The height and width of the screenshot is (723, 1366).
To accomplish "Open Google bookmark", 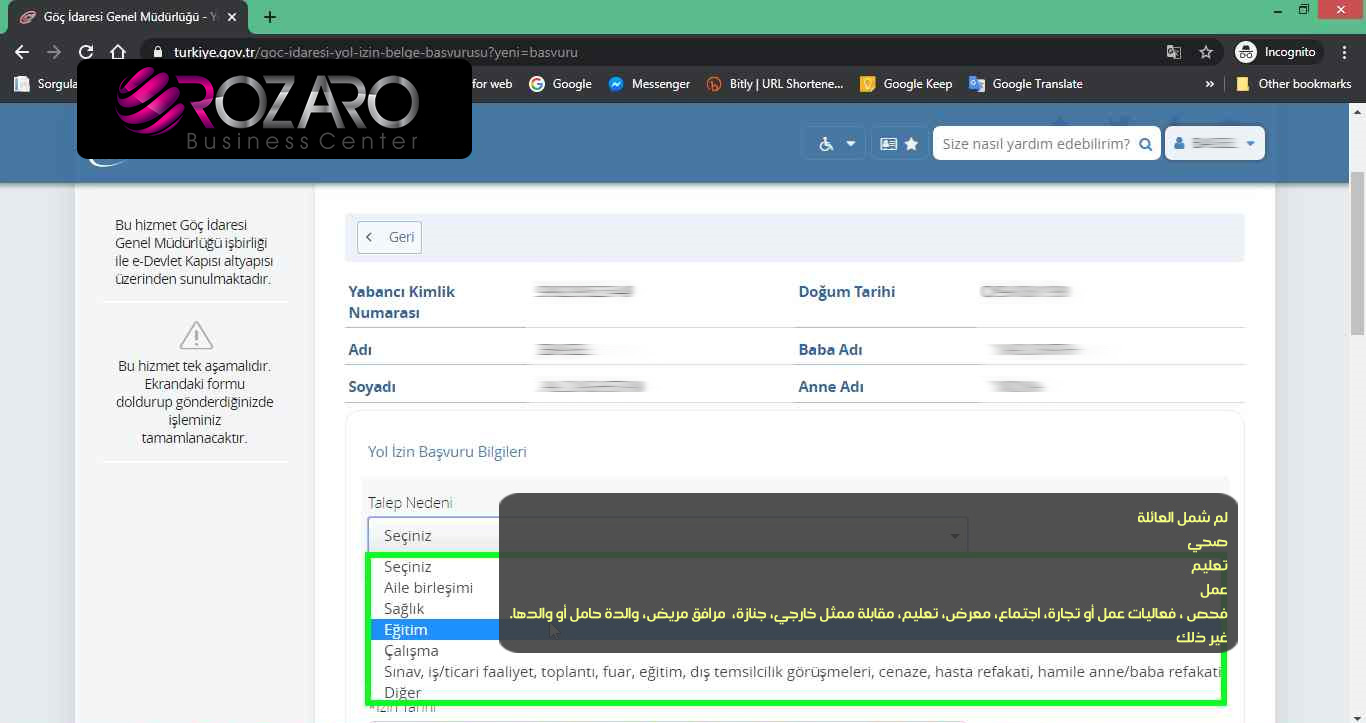I will click(x=560, y=84).
